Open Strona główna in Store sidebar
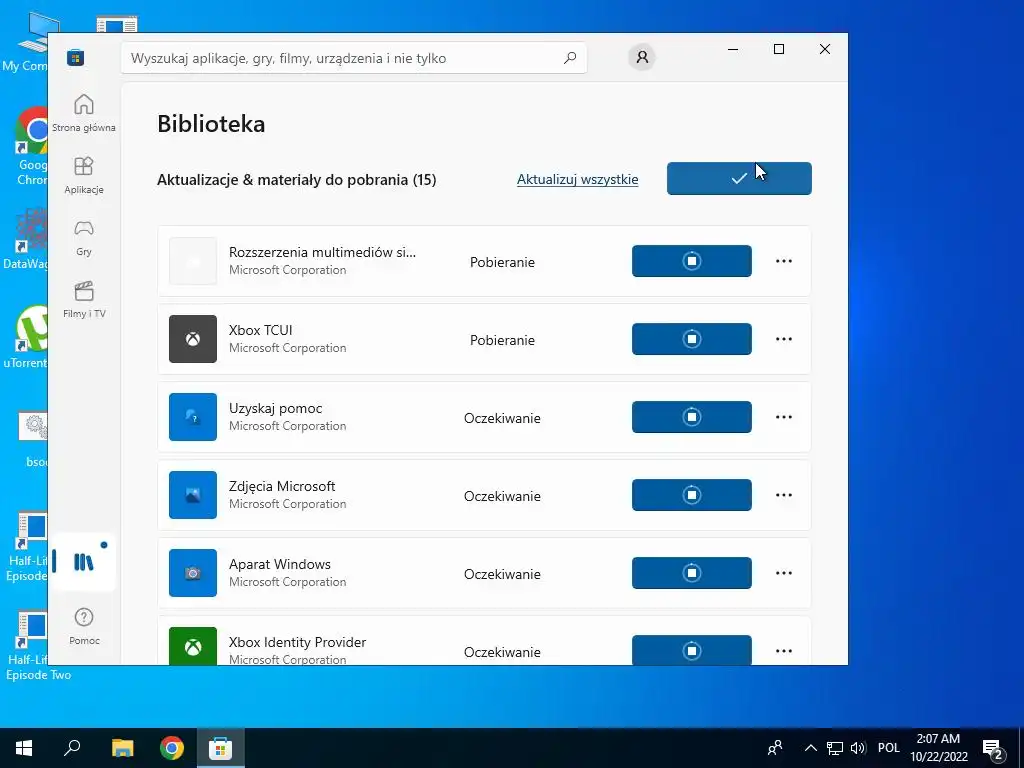The height and width of the screenshot is (768, 1024). tap(84, 113)
